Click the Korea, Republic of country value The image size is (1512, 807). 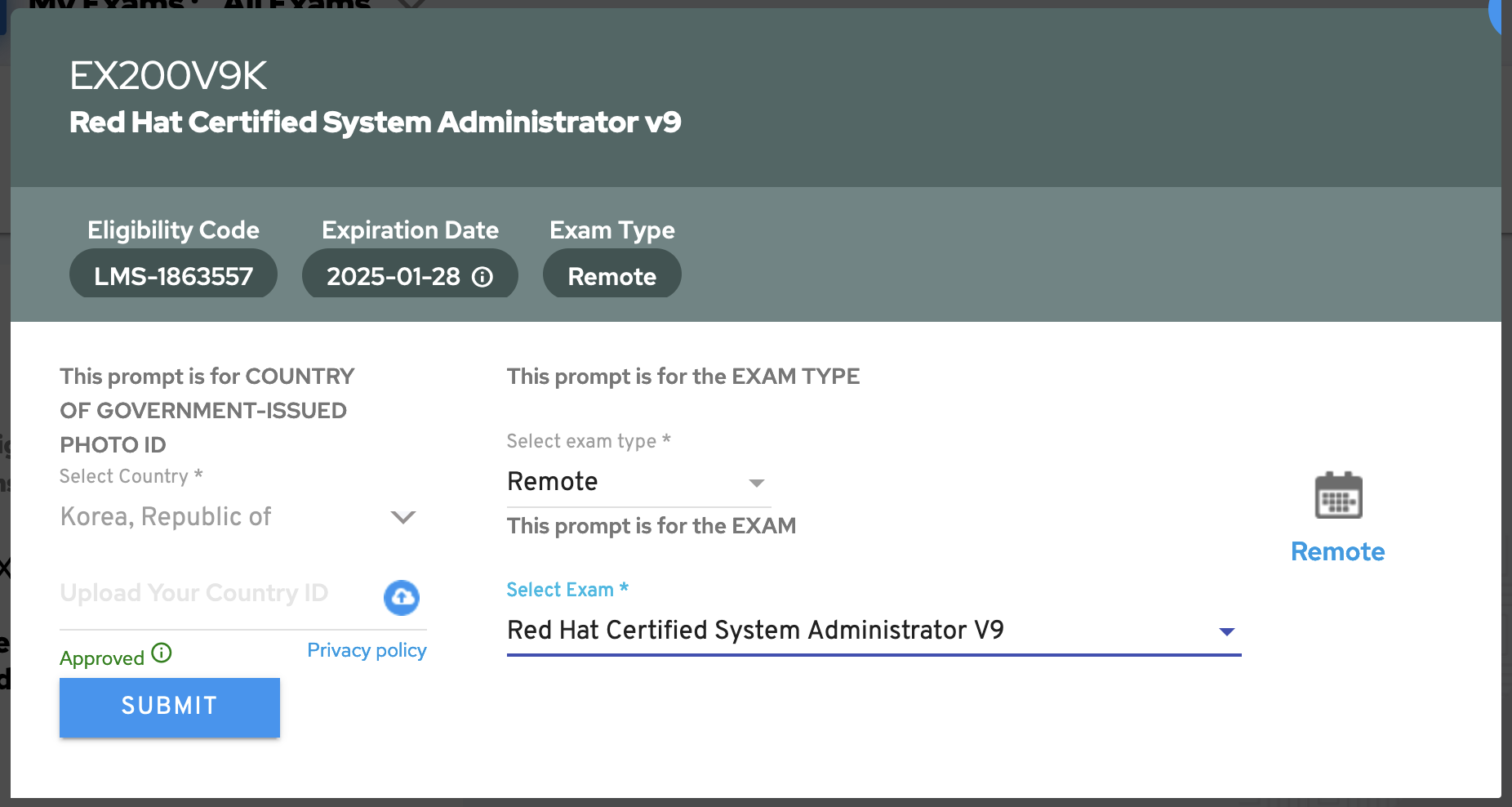pyautogui.click(x=166, y=516)
